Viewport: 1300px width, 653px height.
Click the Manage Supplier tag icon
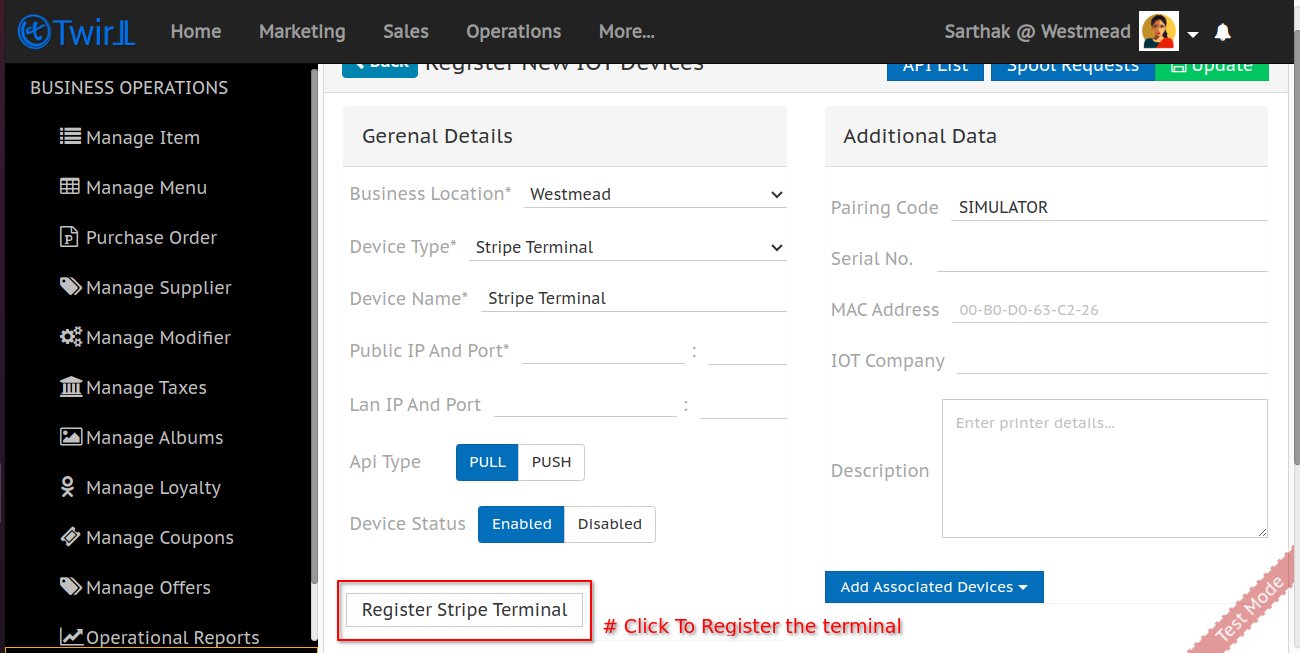click(70, 286)
